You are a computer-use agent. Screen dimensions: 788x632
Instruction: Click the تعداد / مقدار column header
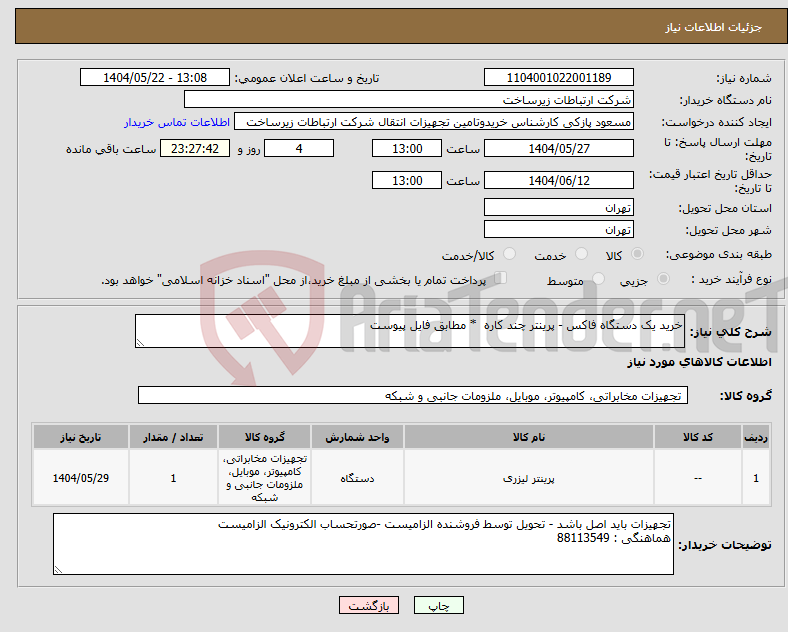click(x=173, y=437)
